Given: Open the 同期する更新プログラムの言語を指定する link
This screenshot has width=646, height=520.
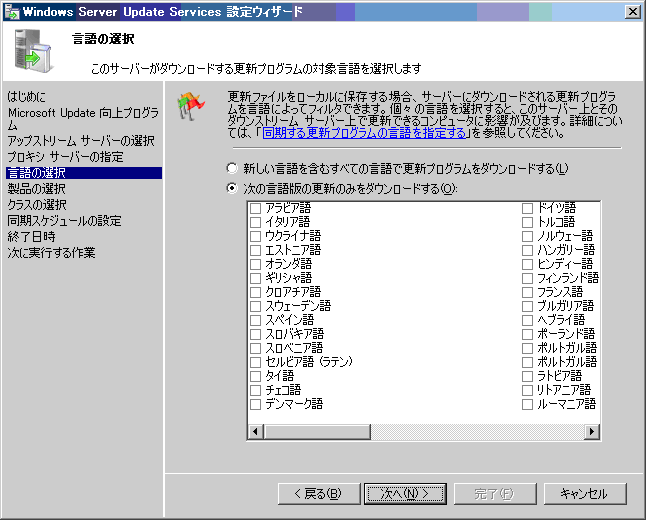Looking at the screenshot, I should (x=364, y=133).
